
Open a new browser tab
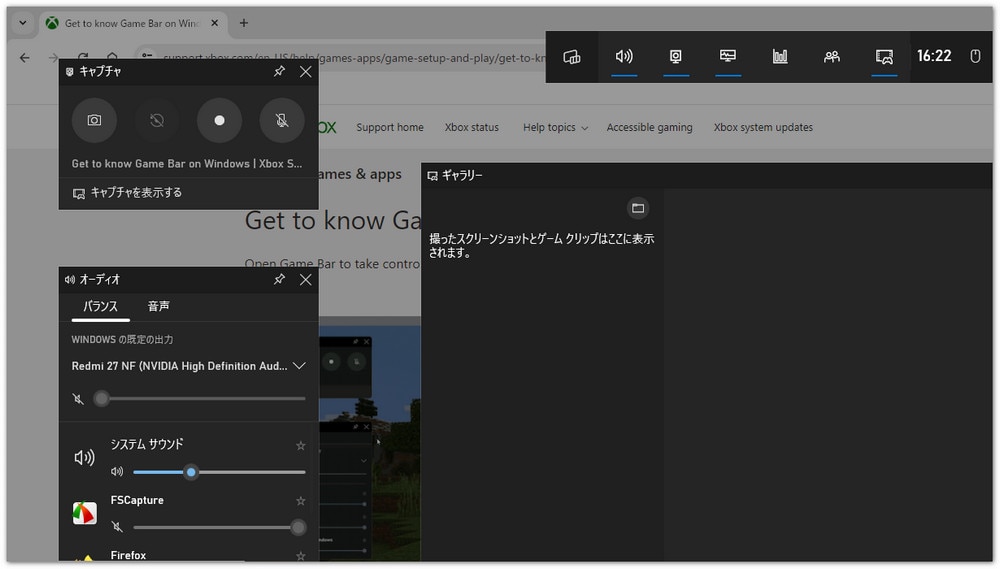point(244,23)
